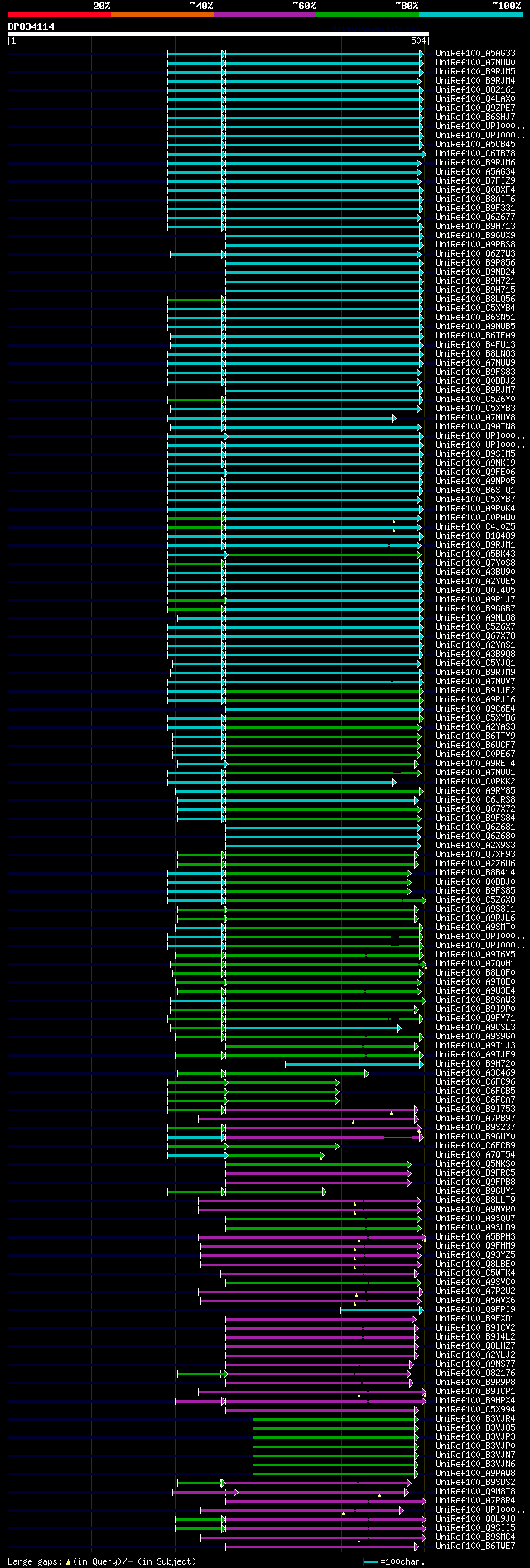
Task: Select hit UniRef100_A9S8I1
Action: pyautogui.click(x=475, y=909)
